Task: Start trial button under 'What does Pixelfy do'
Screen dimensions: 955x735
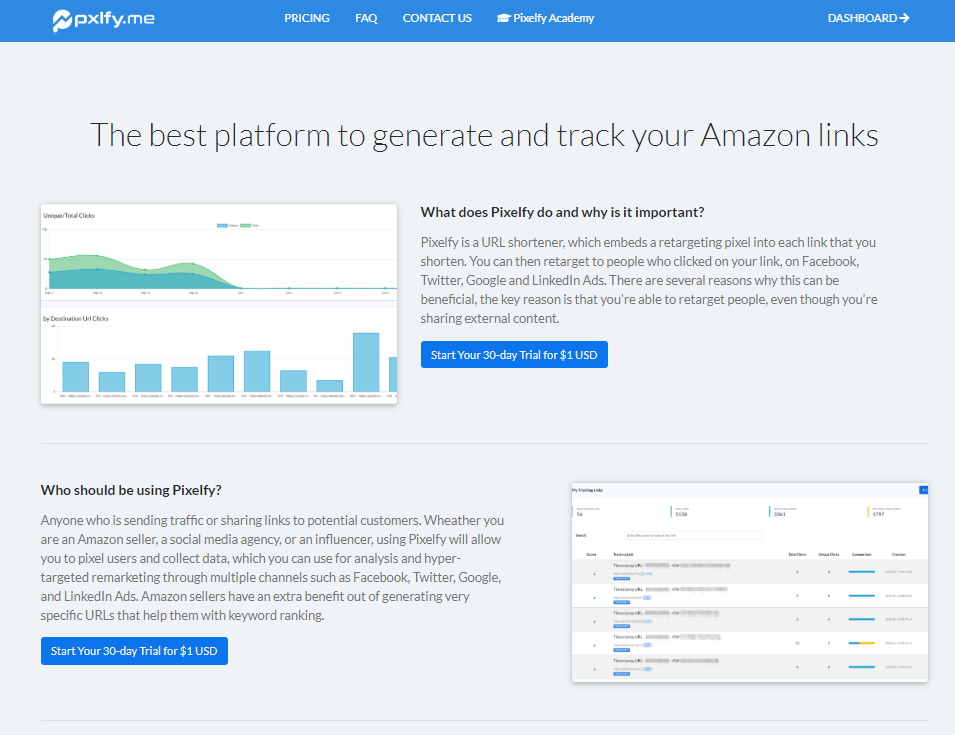Action: click(514, 355)
